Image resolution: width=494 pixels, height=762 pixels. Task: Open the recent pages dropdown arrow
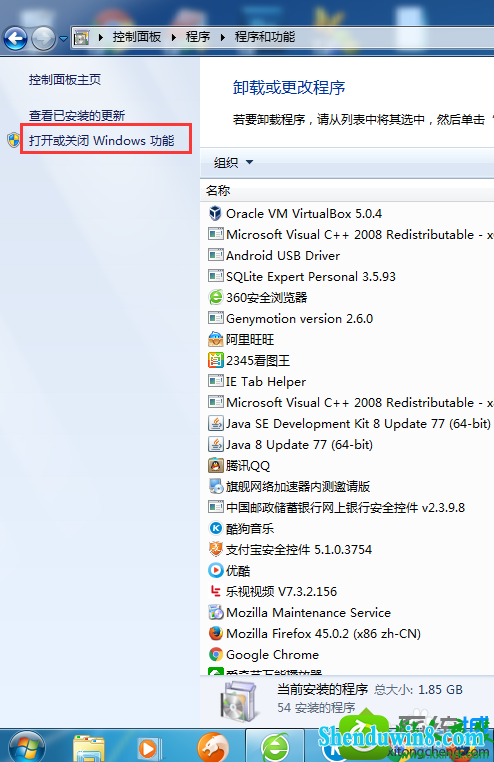tap(63, 38)
